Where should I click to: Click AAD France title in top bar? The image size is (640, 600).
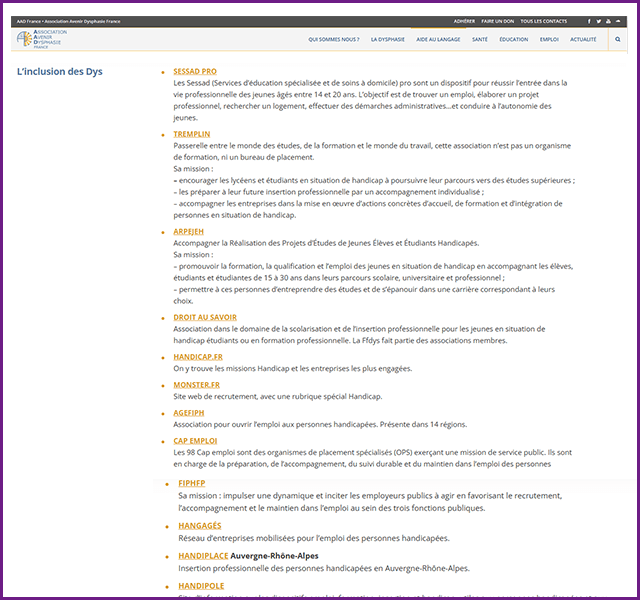pos(69,21)
